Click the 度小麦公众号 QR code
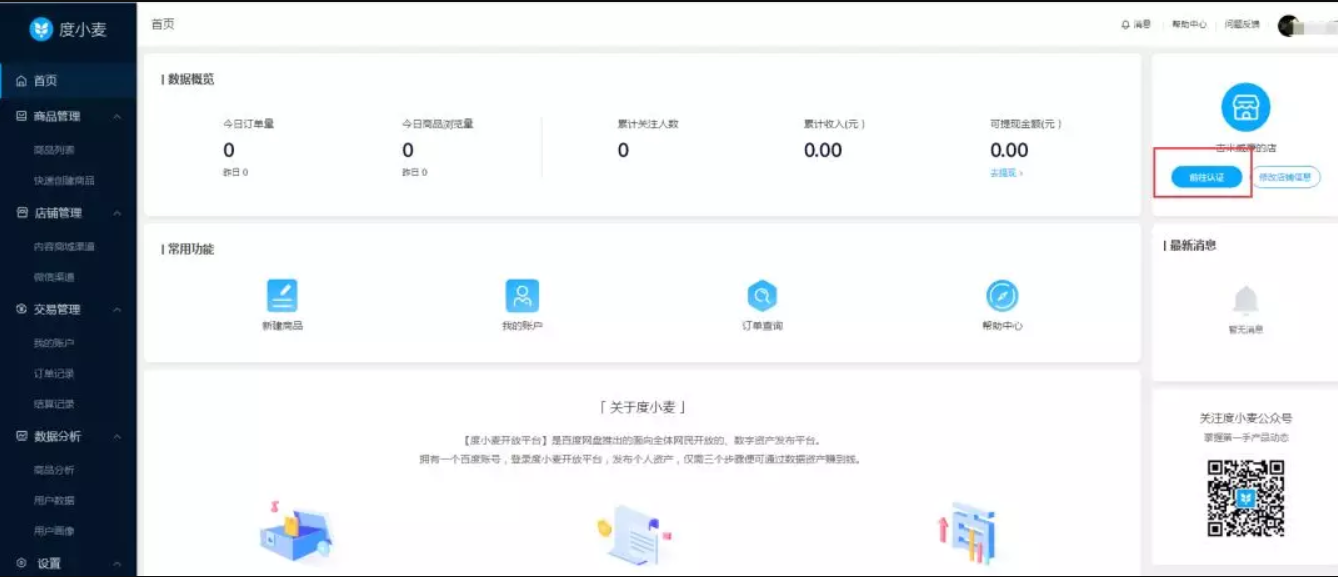Image resolution: width=1338 pixels, height=577 pixels. pyautogui.click(x=1245, y=498)
